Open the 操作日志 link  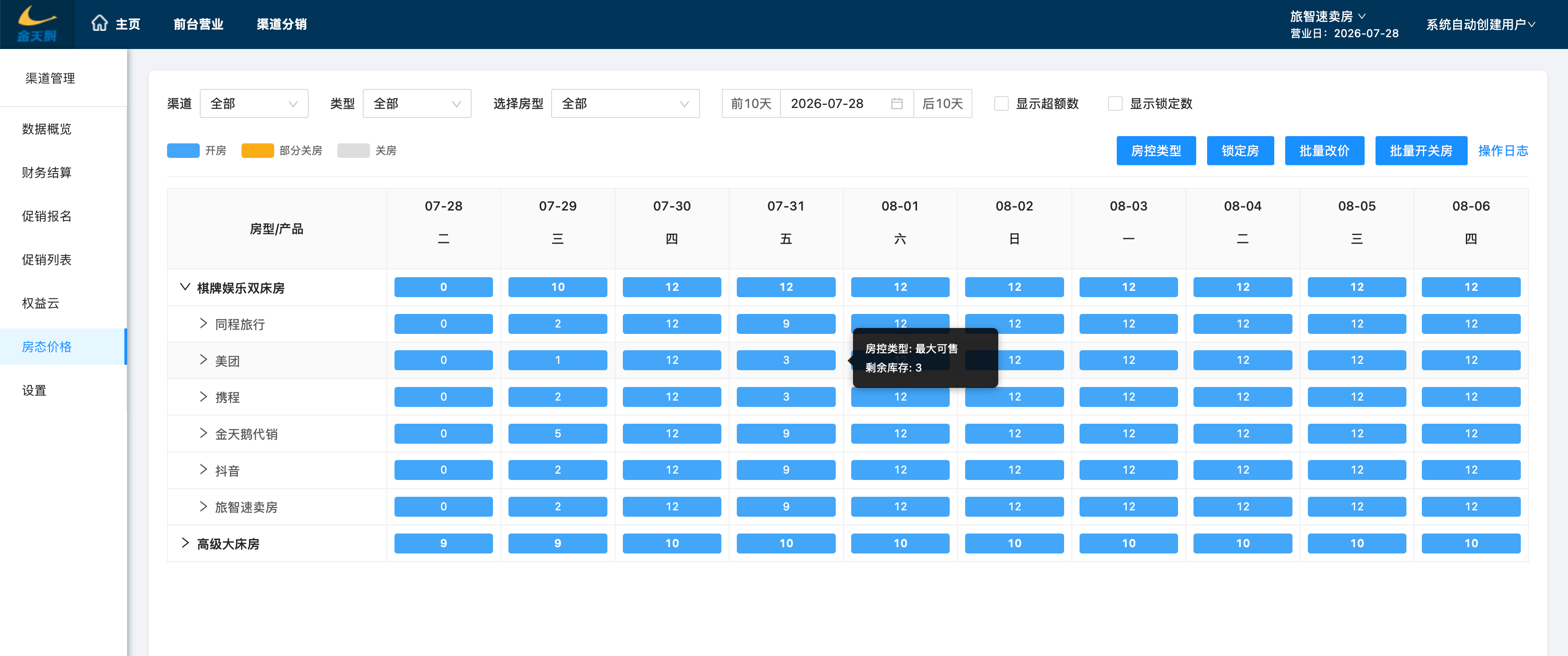click(x=1503, y=151)
